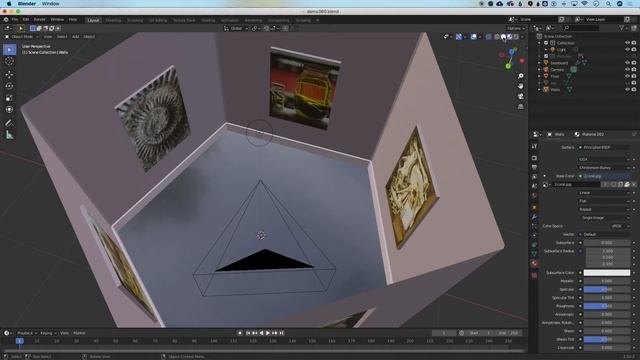Click the Subsurface Color white swatch
Image resolution: width=640 pixels, height=360 pixels.
(607, 273)
